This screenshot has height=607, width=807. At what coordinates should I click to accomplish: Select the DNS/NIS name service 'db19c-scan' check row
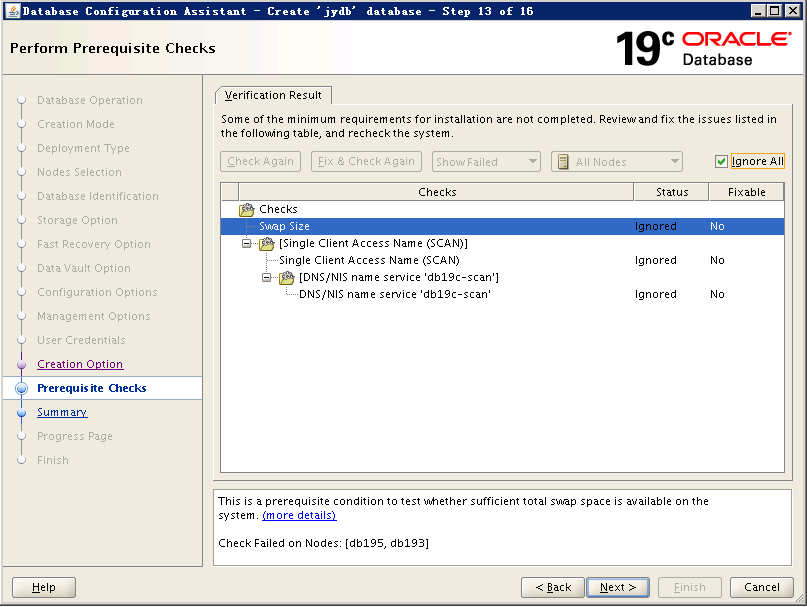tap(502, 294)
